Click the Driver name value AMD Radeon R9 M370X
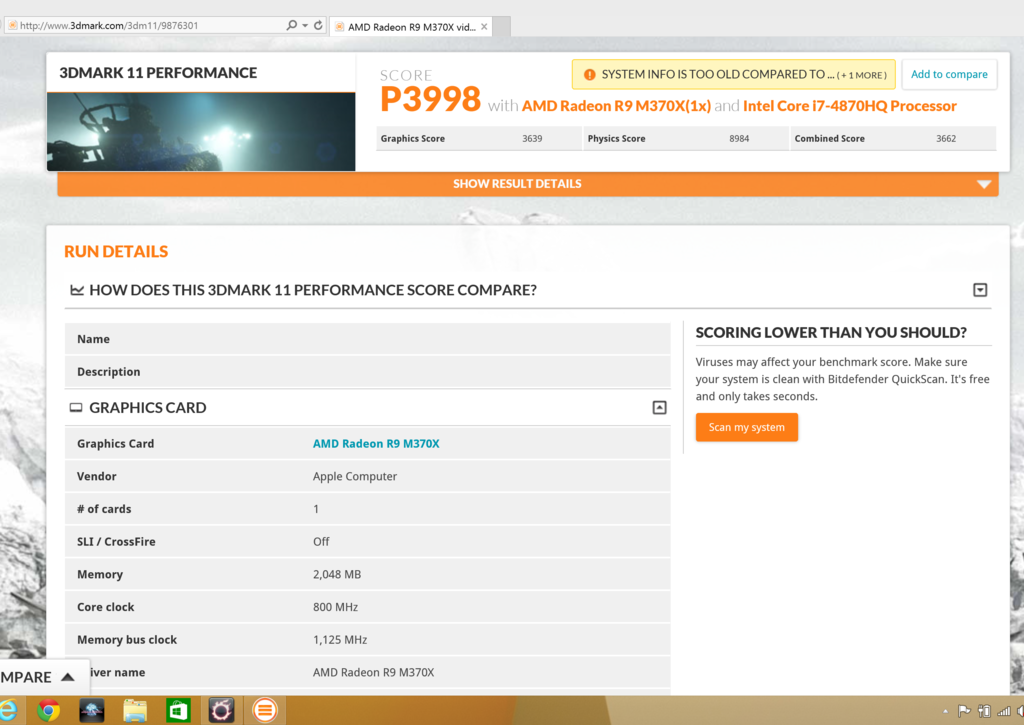1024x725 pixels. [x=373, y=672]
